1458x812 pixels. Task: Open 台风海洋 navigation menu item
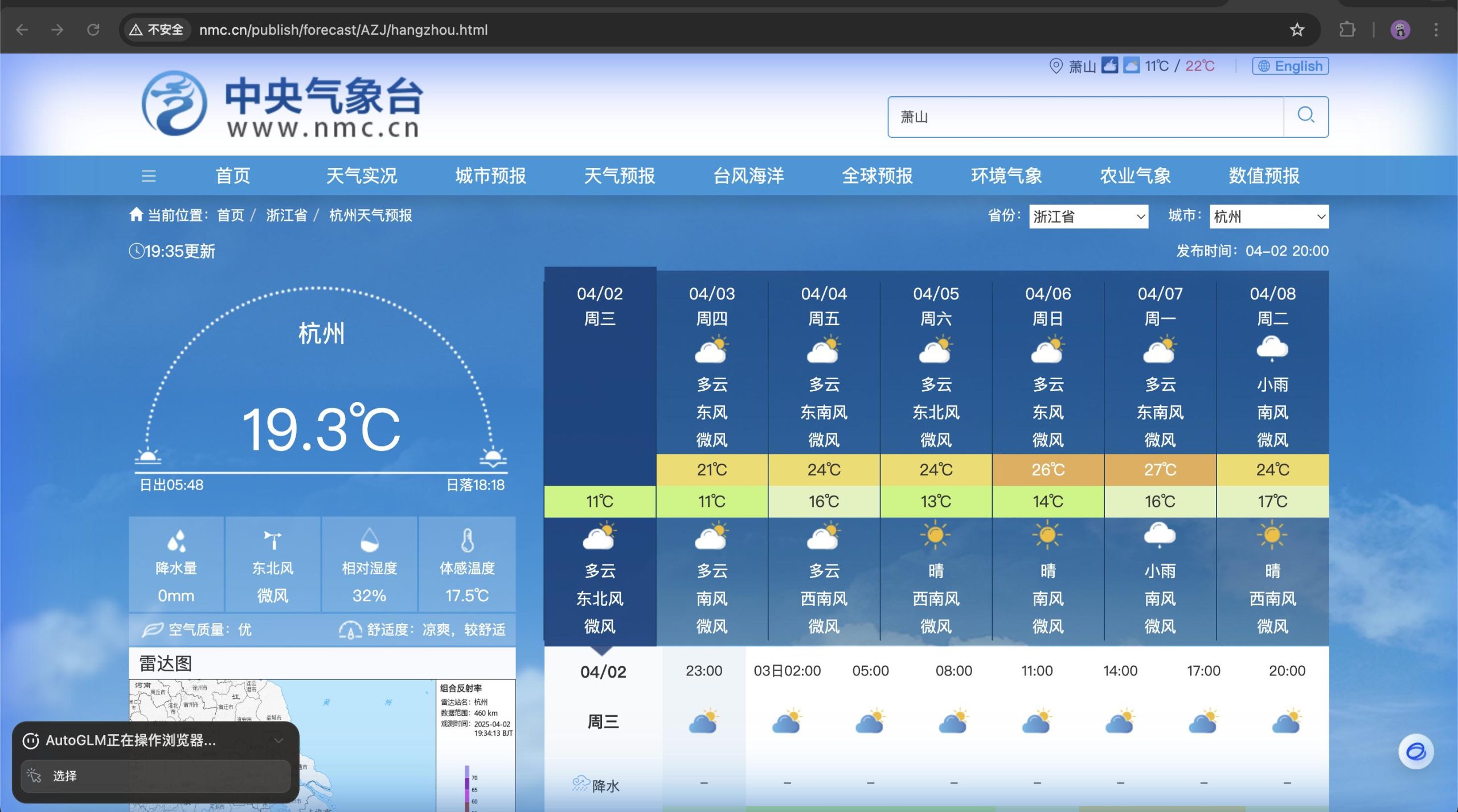coord(748,176)
